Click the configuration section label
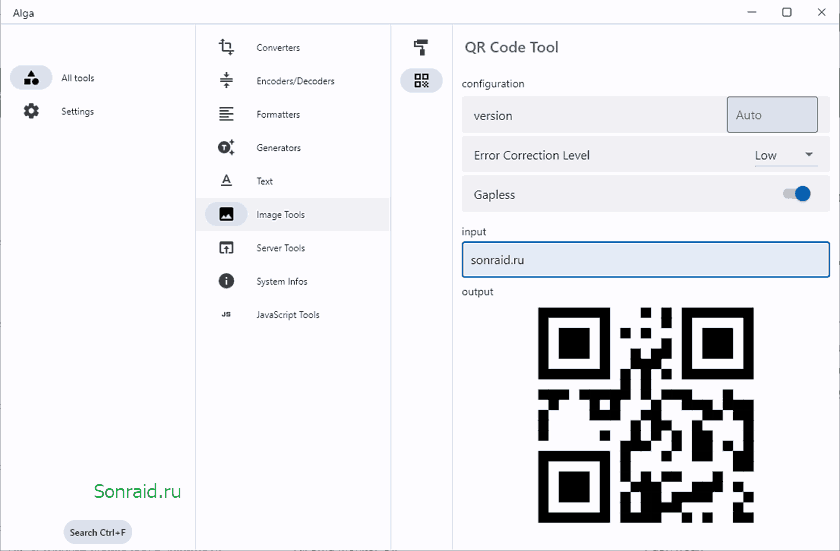 click(x=493, y=84)
